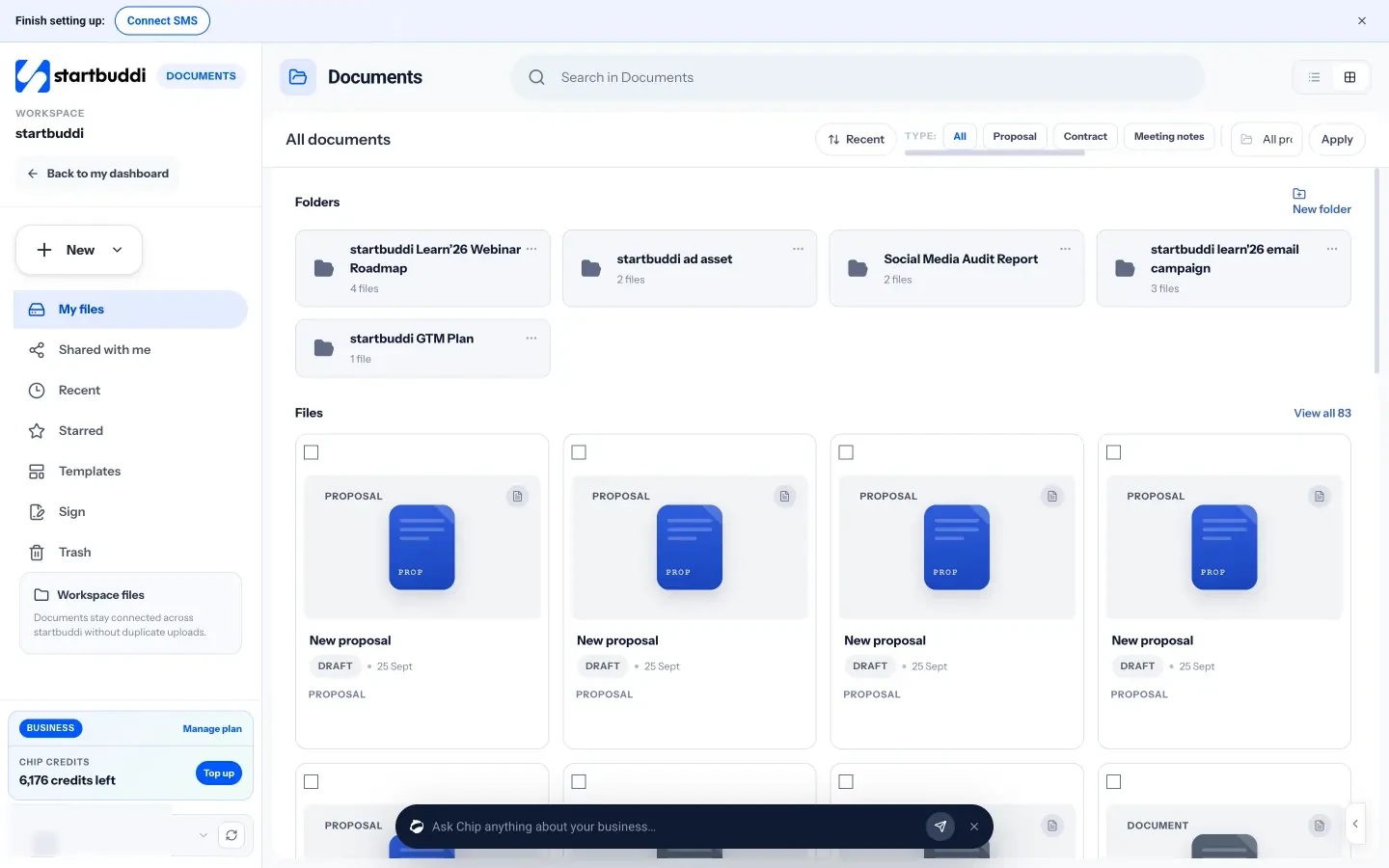The width and height of the screenshot is (1389, 868).
Task: Open the Recent sort dropdown
Action: [856, 140]
